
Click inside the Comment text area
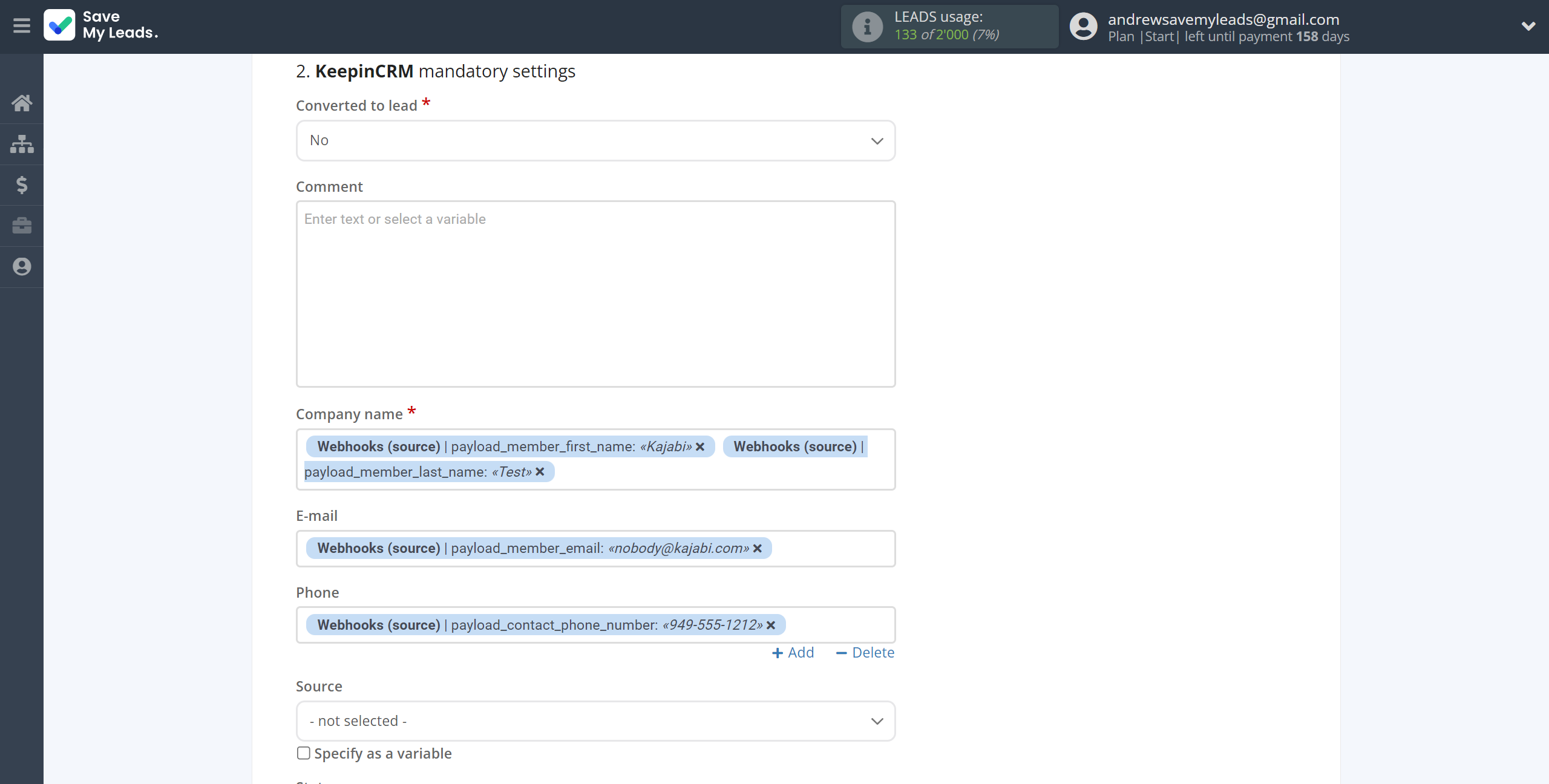coord(595,294)
